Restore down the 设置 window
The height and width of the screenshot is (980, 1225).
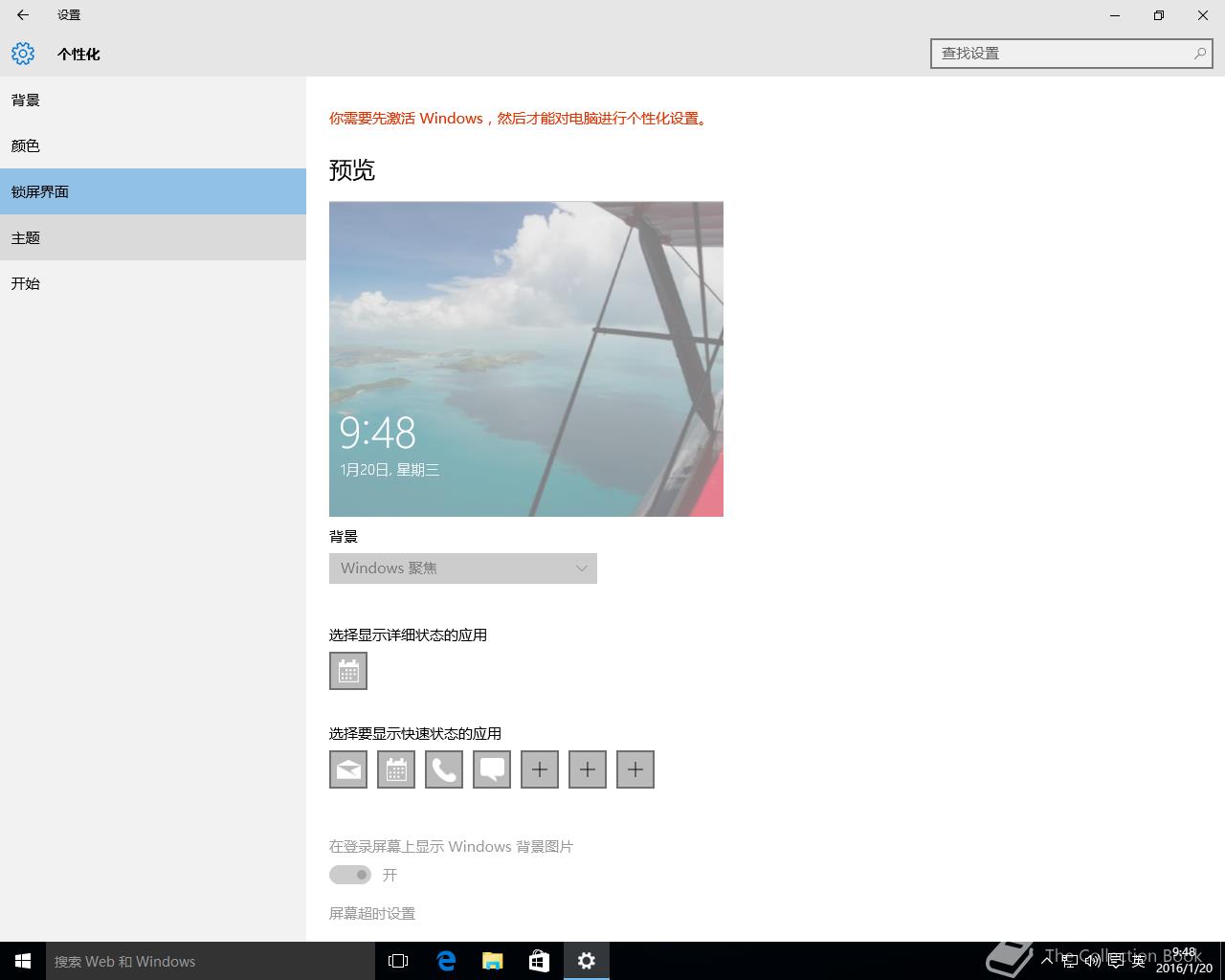click(x=1159, y=15)
